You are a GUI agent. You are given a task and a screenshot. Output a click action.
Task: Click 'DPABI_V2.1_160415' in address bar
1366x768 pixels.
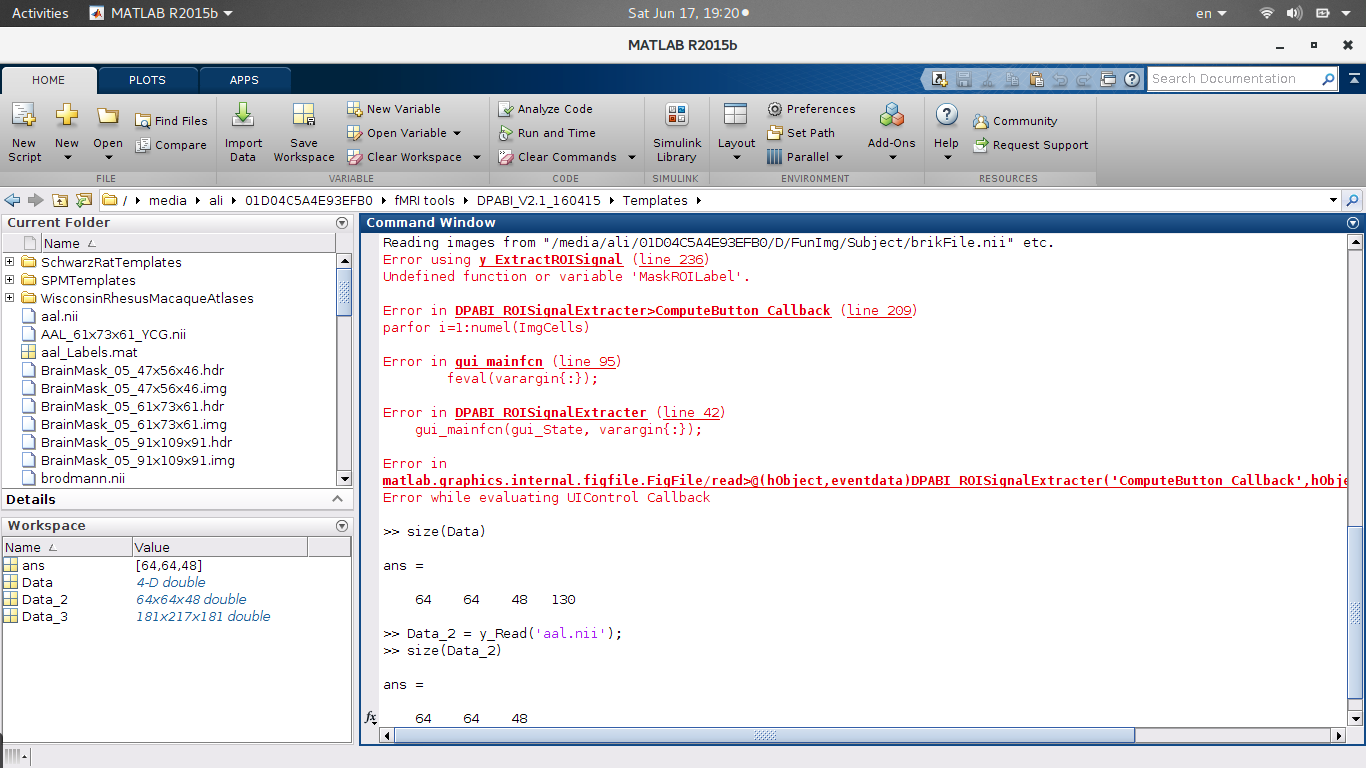(x=539, y=200)
